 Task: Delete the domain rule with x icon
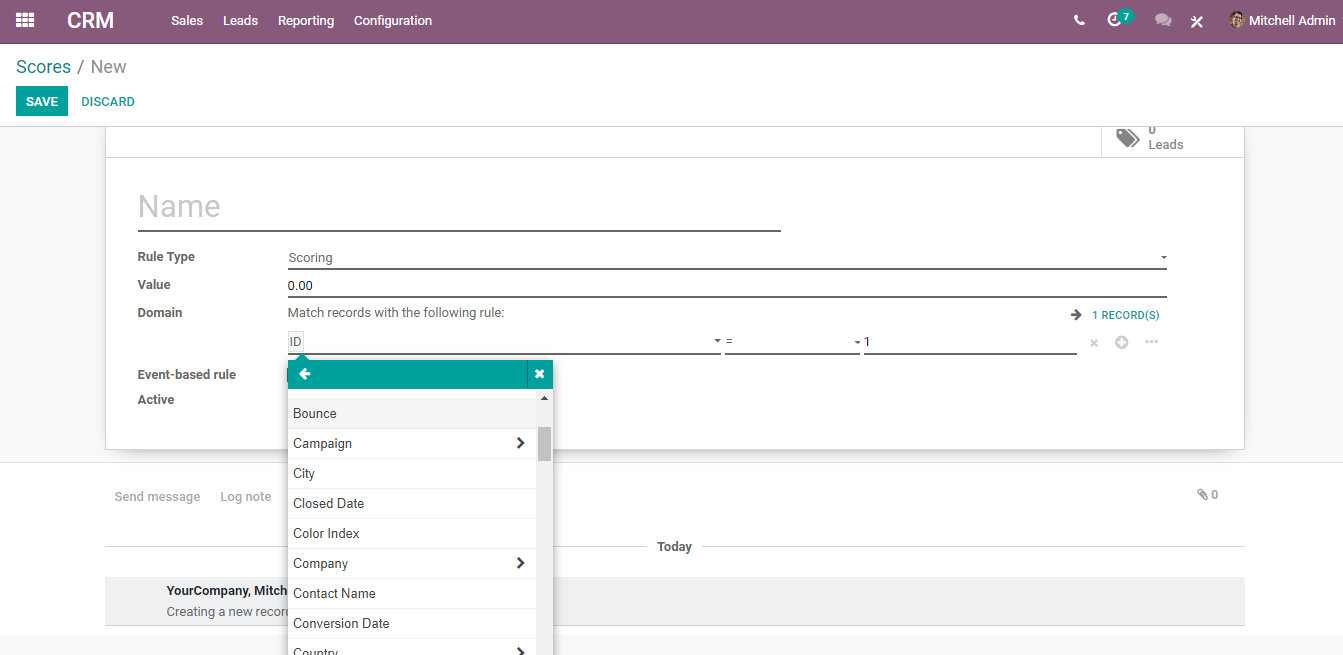(1094, 343)
